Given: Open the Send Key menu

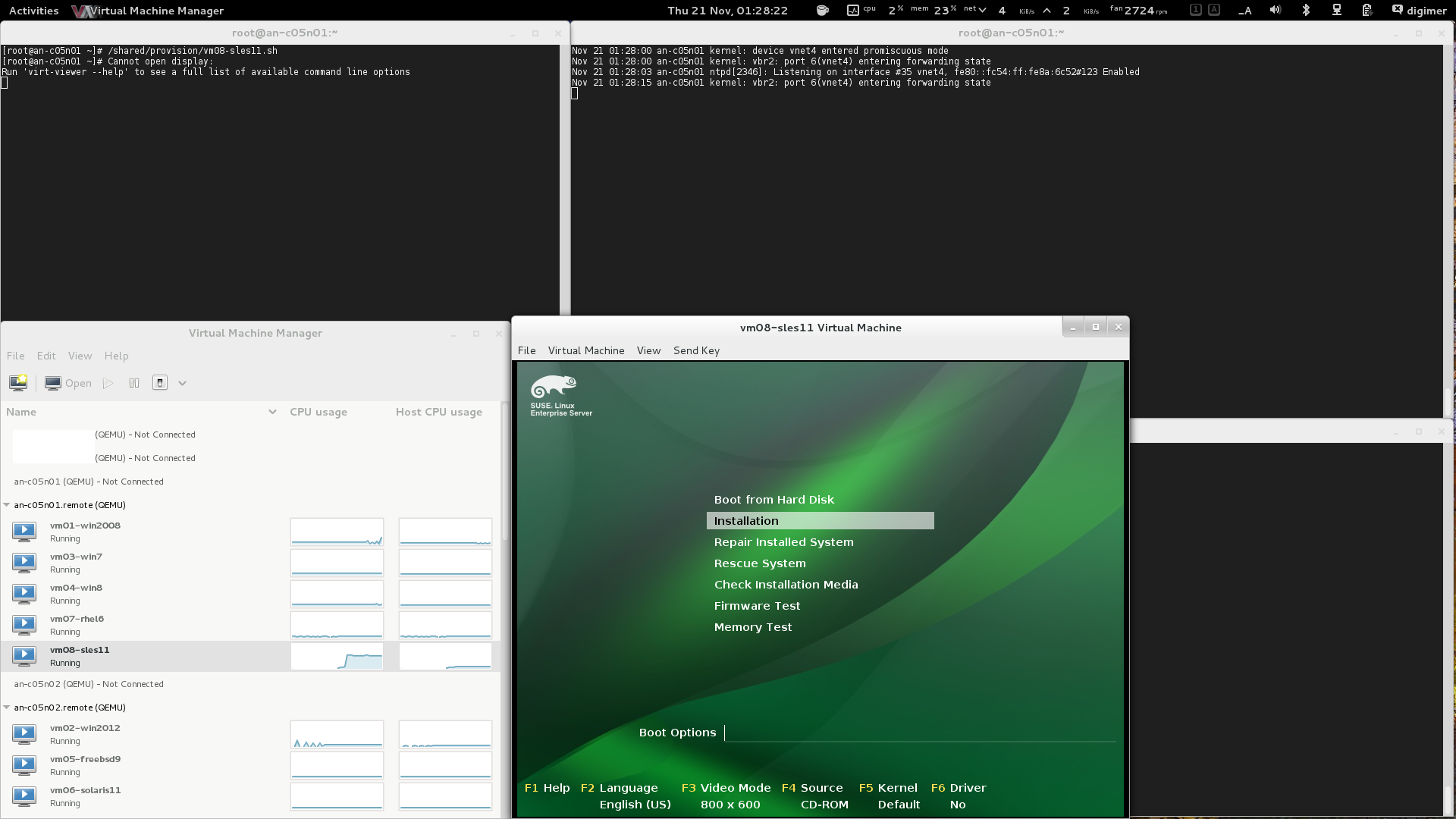Looking at the screenshot, I should [695, 350].
